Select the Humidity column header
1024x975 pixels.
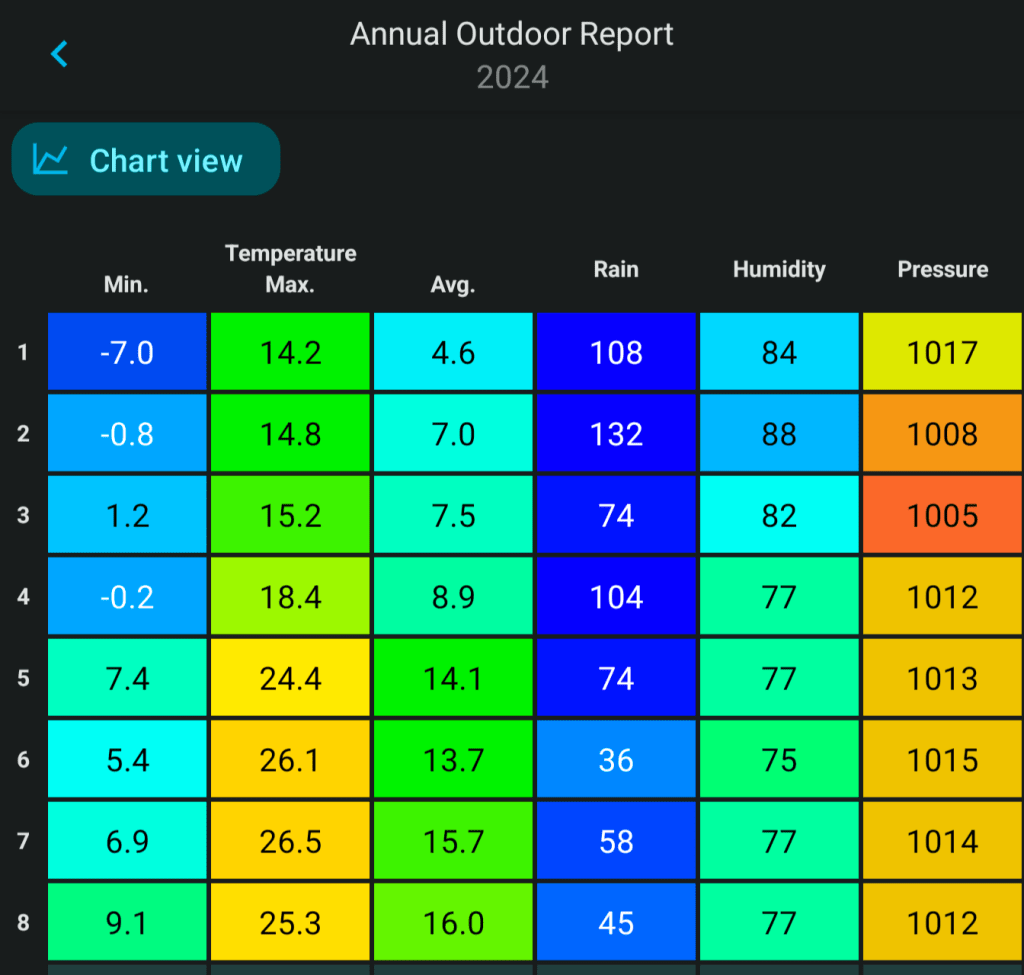(x=779, y=269)
